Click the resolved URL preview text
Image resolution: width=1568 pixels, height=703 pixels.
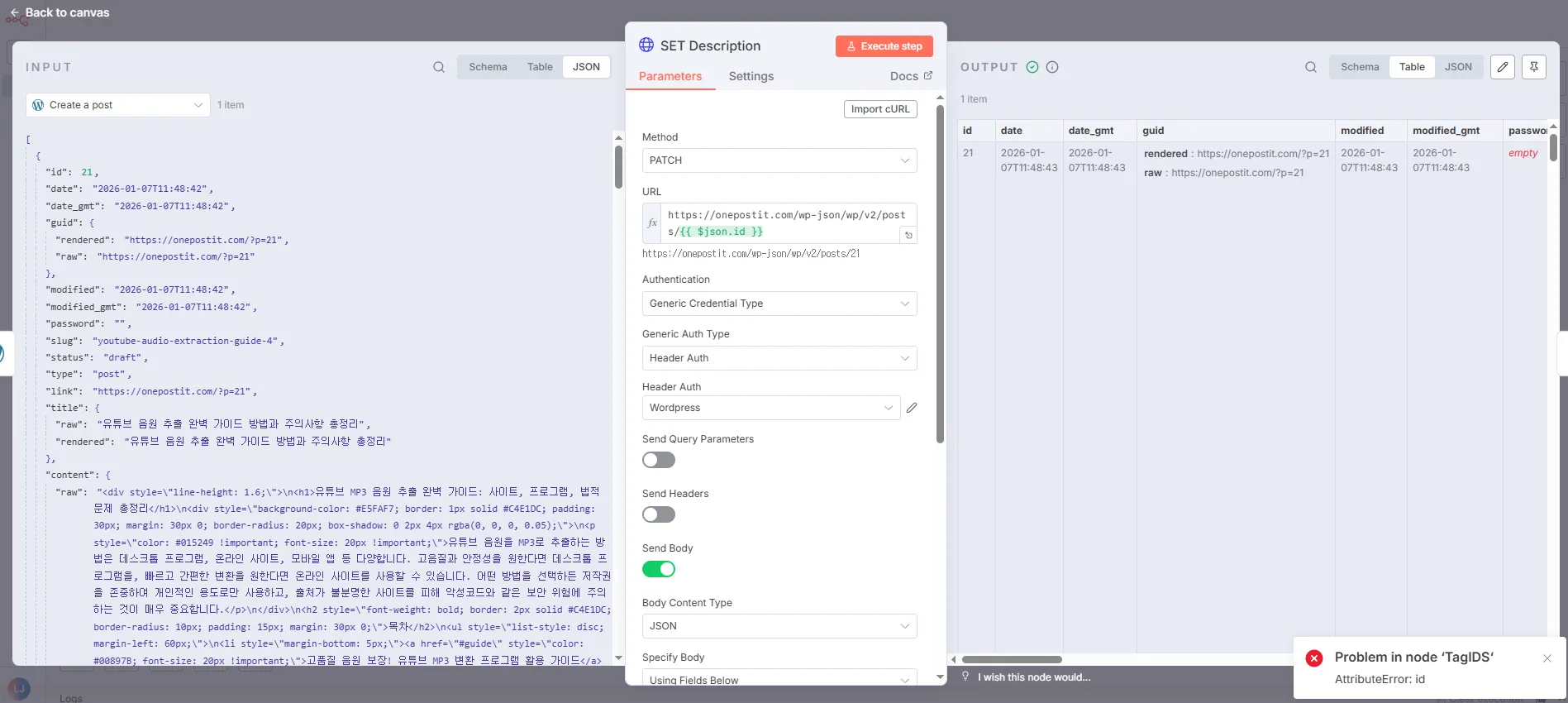pos(751,254)
